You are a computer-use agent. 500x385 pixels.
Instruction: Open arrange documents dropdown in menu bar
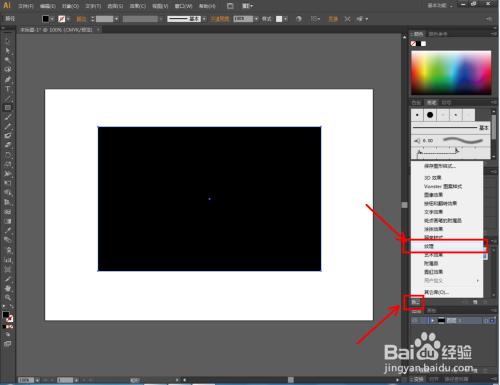(248, 6)
